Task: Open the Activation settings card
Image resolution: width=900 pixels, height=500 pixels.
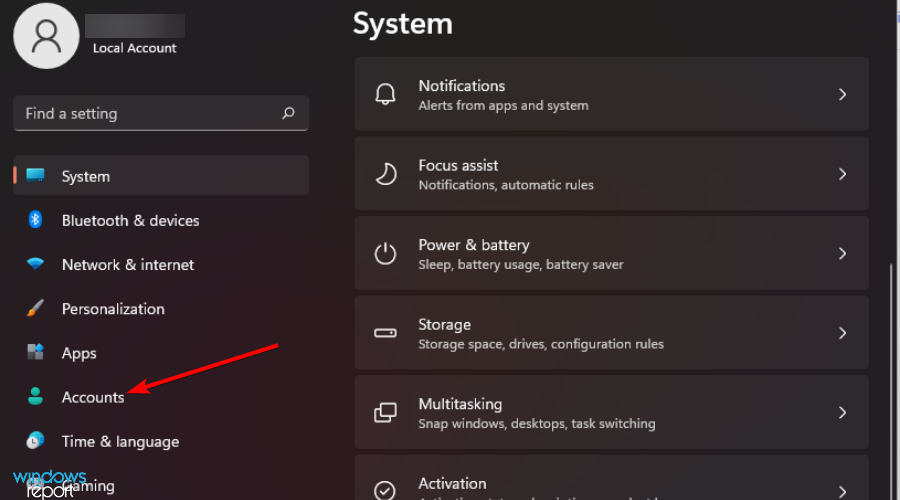Action: pyautogui.click(x=611, y=478)
